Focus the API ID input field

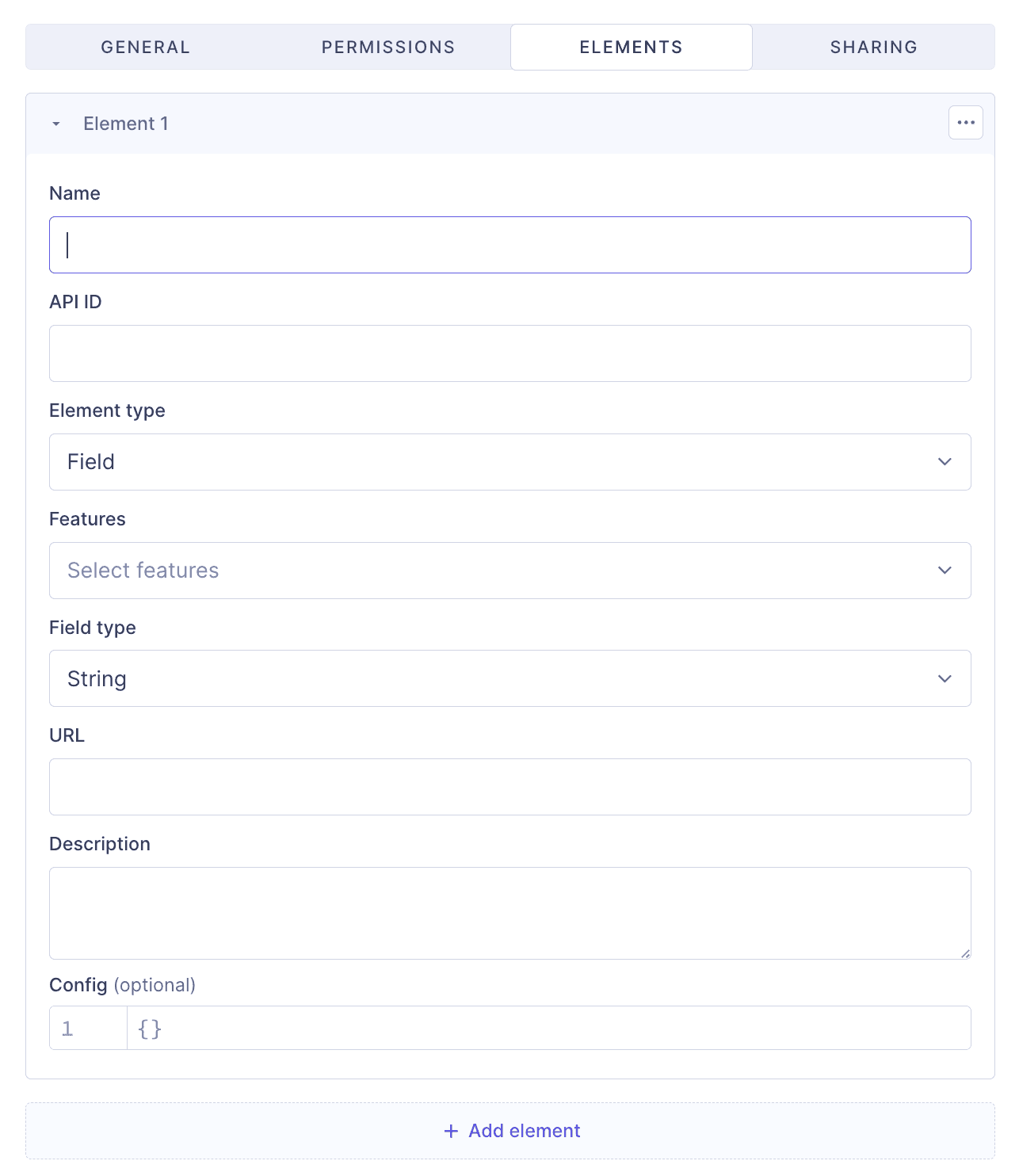click(509, 353)
